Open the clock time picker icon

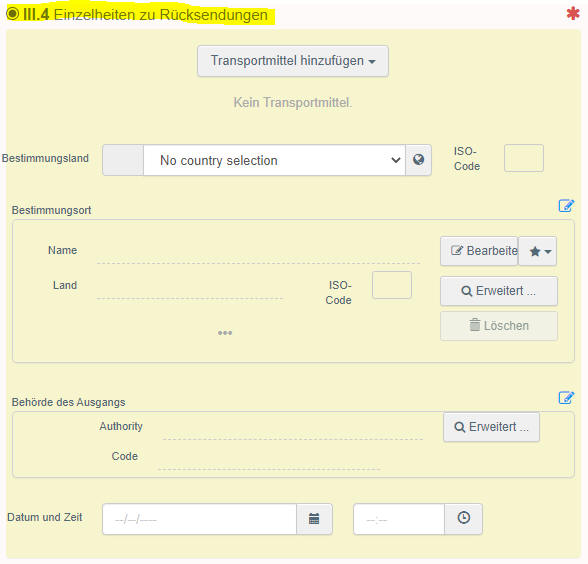pyautogui.click(x=464, y=519)
